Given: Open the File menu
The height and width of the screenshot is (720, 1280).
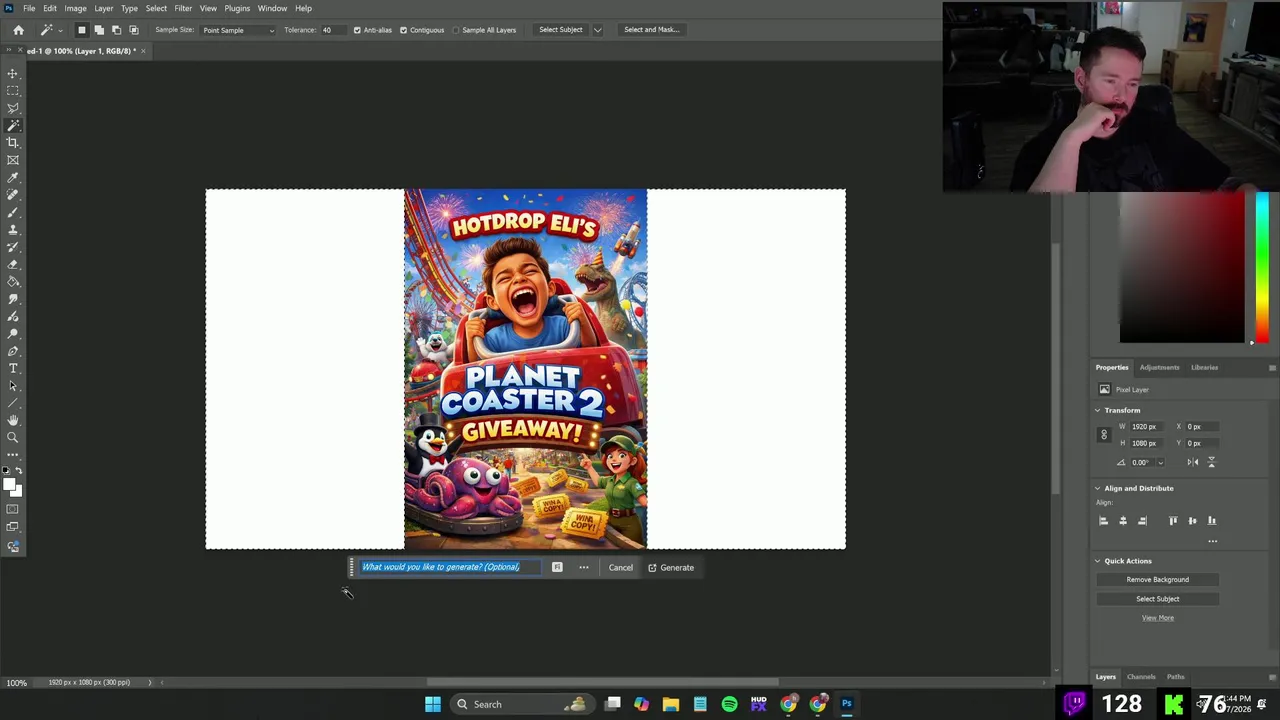Looking at the screenshot, I should point(29,8).
